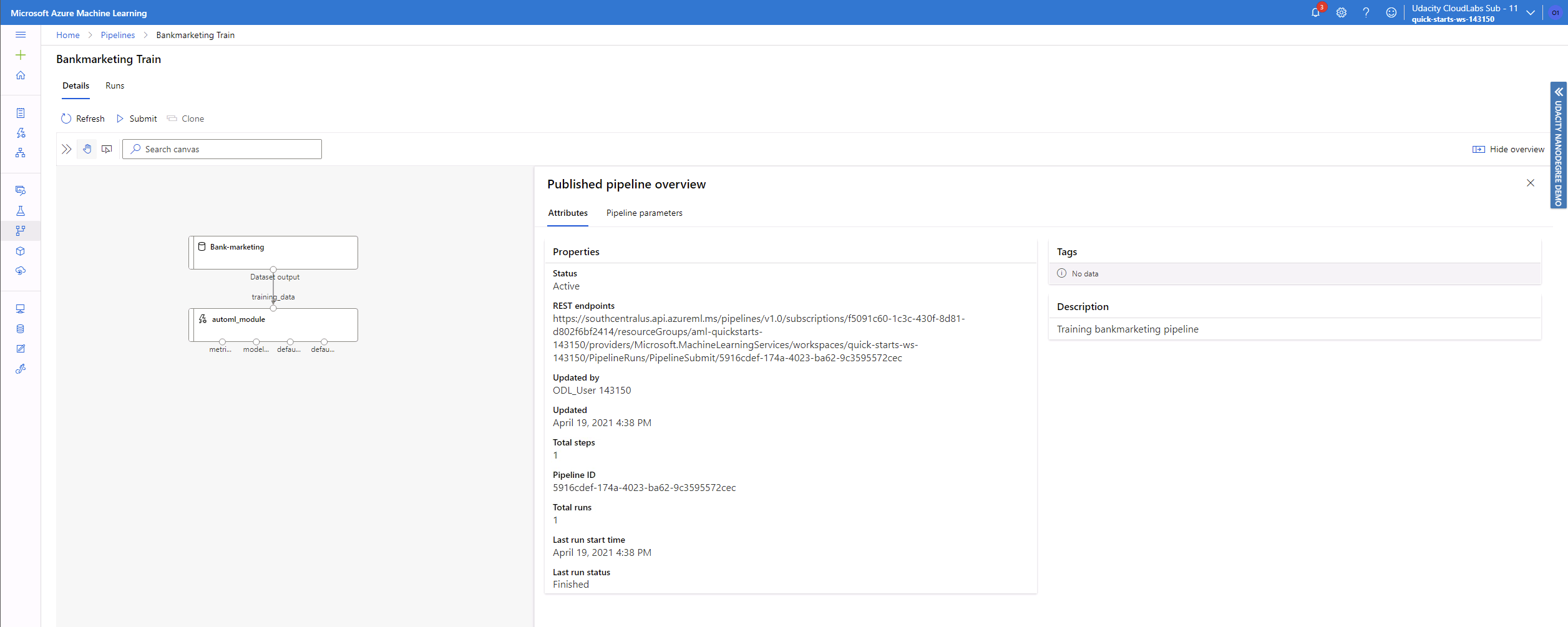Open Linked Services icon in sidebar
The height and width of the screenshot is (627, 1568).
[x=21, y=369]
